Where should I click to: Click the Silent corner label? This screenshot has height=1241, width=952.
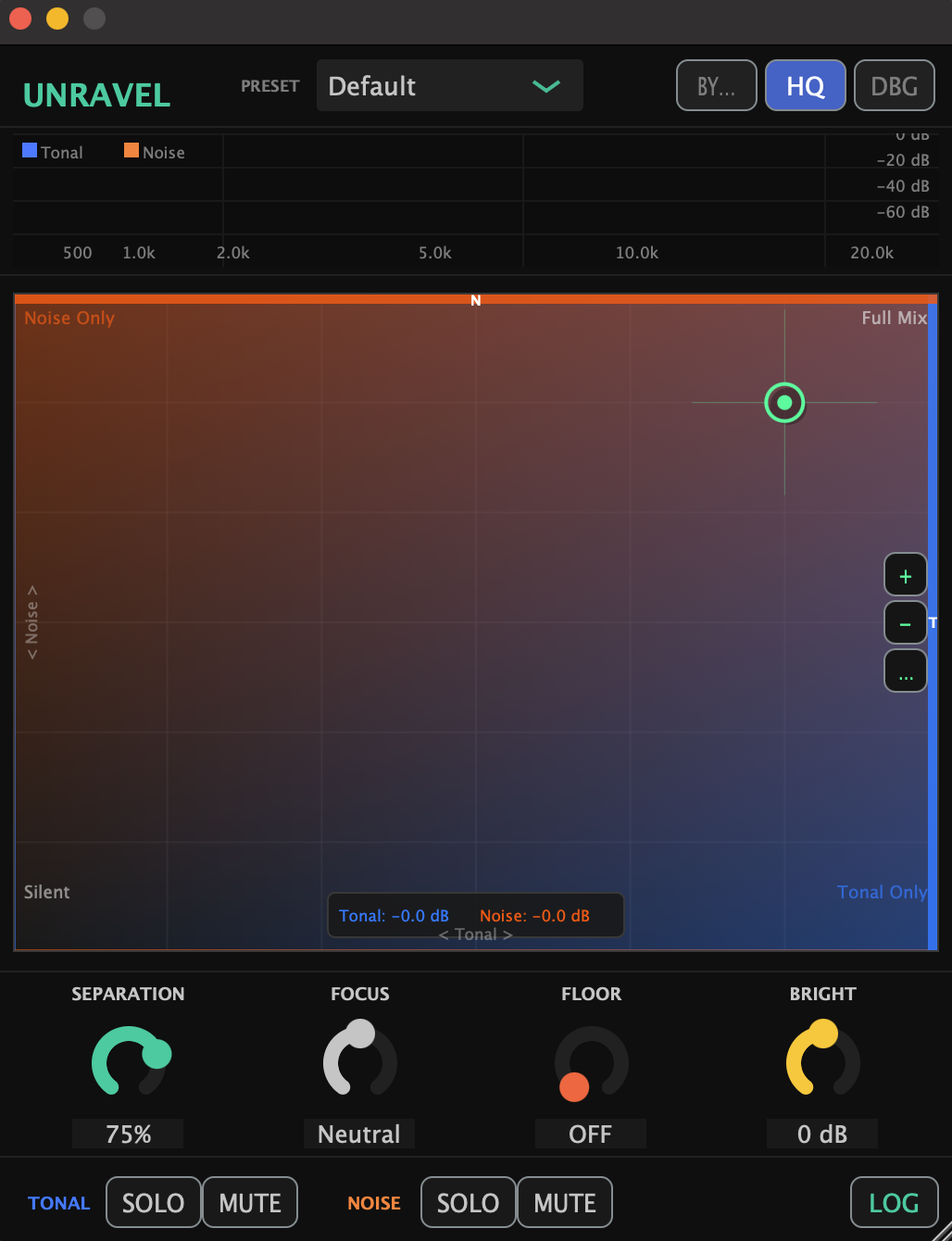(x=47, y=892)
